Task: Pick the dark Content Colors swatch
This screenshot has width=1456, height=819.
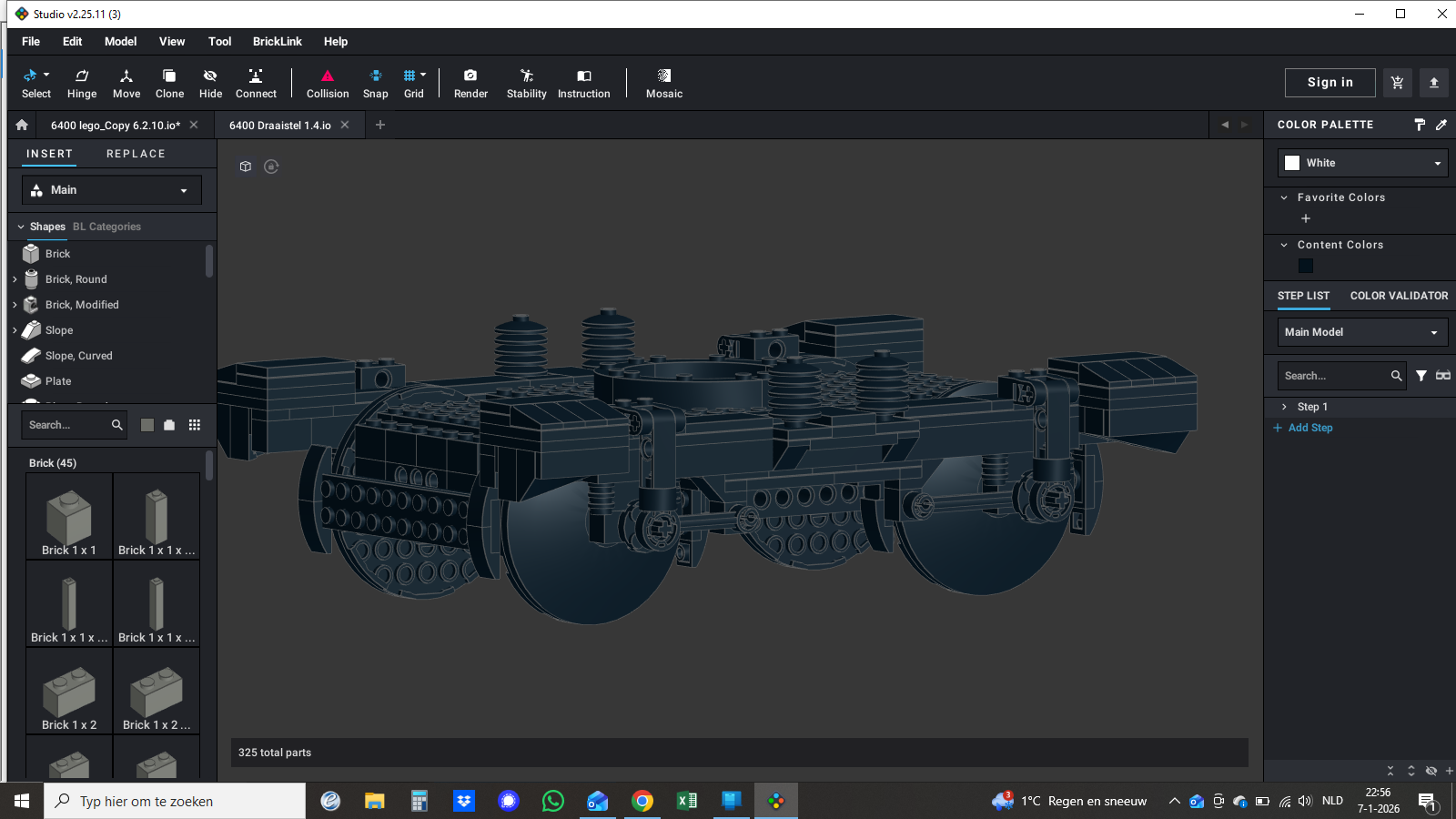Action: (1306, 266)
